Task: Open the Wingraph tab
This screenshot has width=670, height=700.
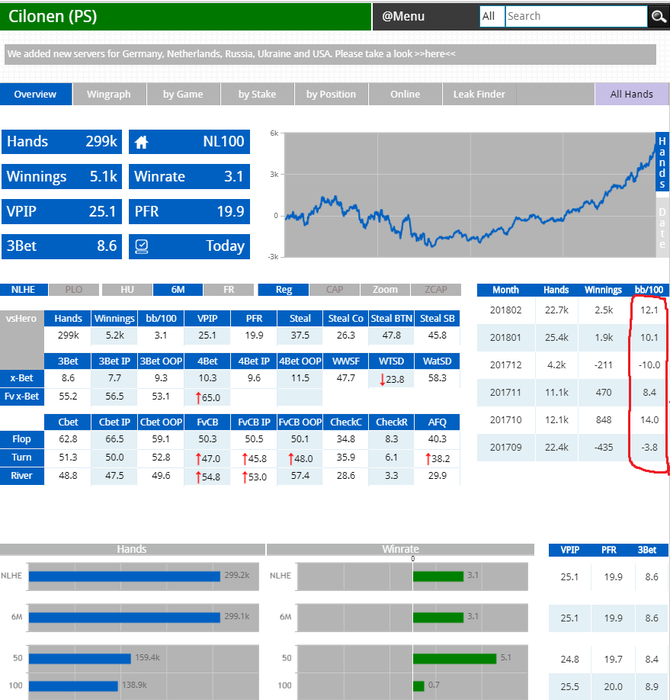Action: pyautogui.click(x=109, y=94)
